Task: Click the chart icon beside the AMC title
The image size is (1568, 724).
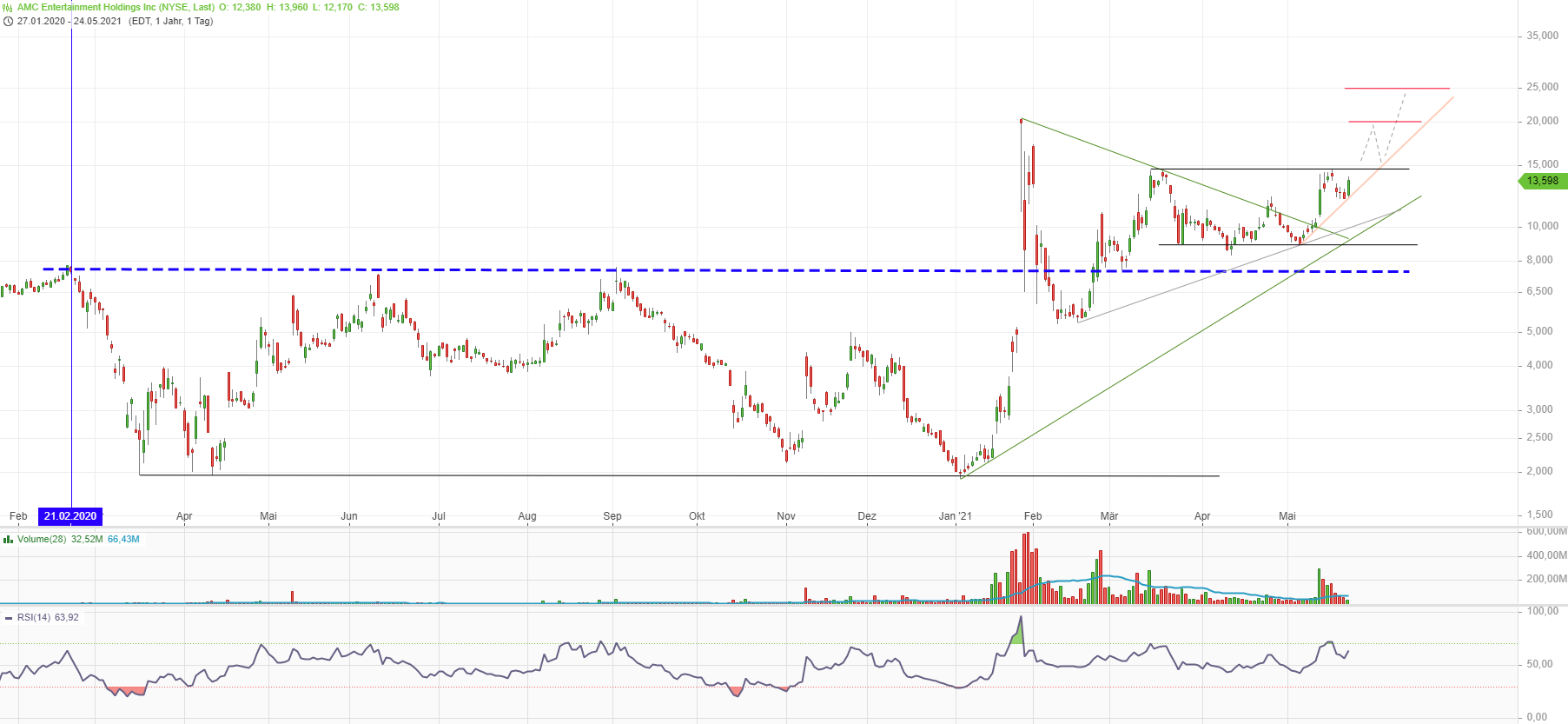Action: click(8, 7)
